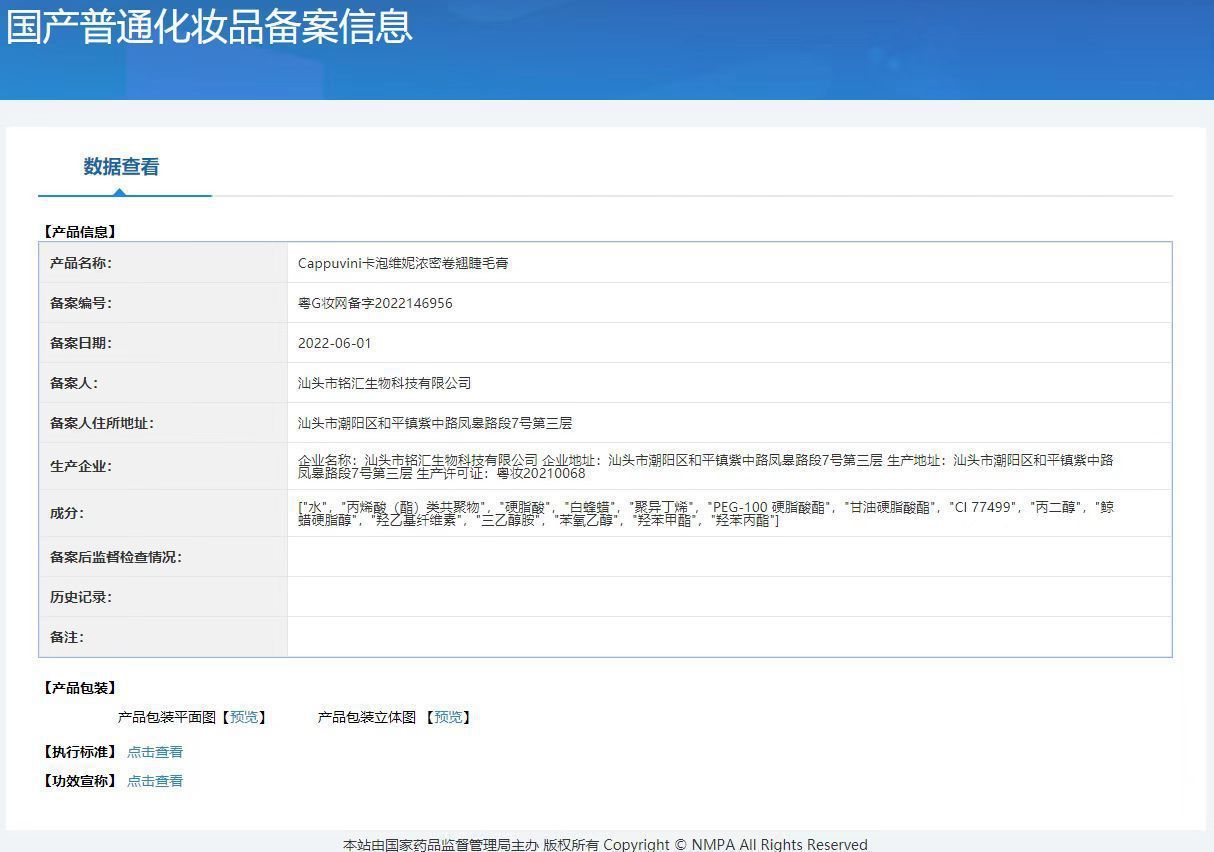The image size is (1214, 852).
Task: Select the 数据查看 tab
Action: click(x=121, y=167)
